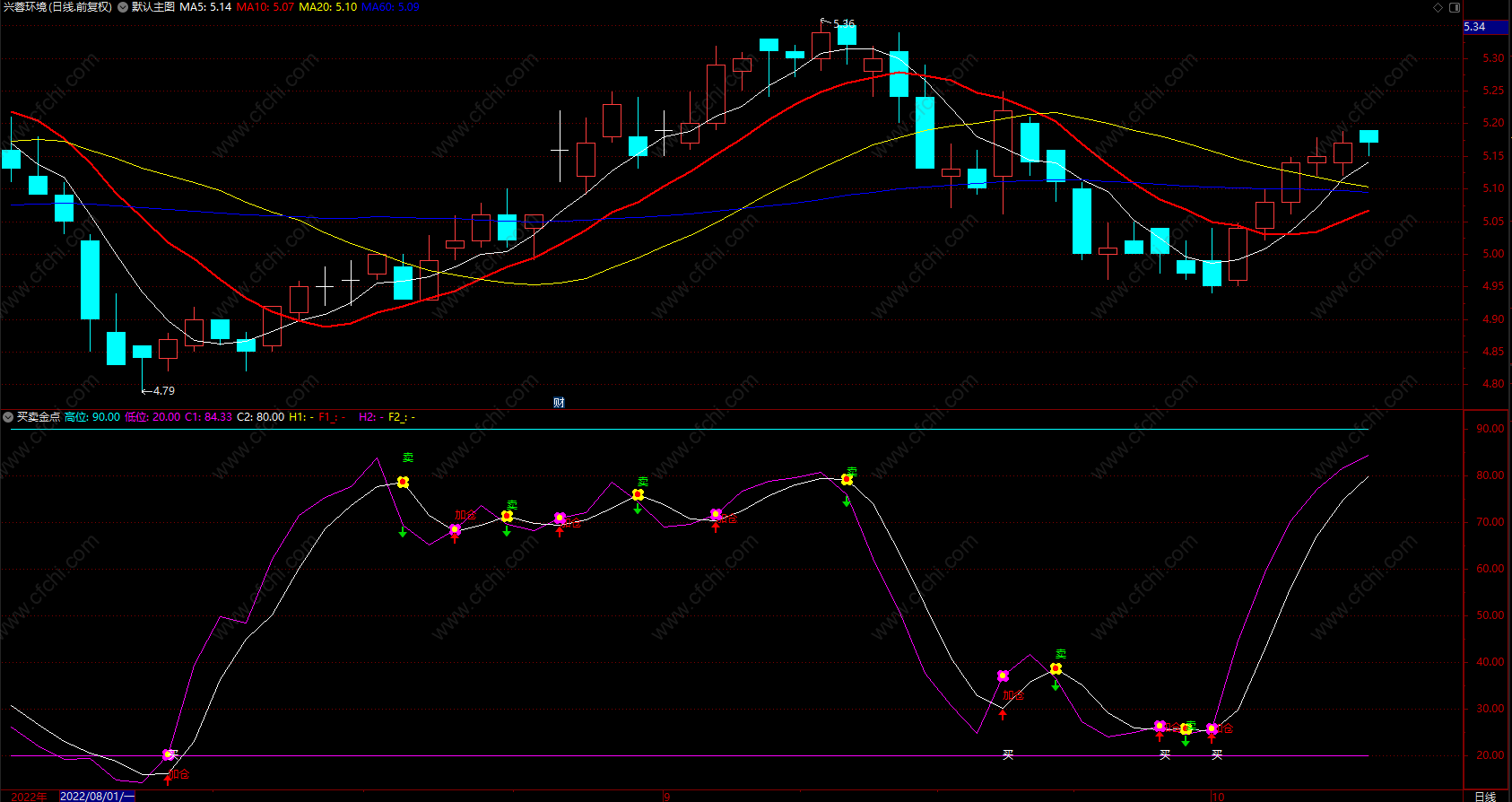Open the dropdown next to 默认主图
This screenshot has height=802, width=1512.
click(123, 7)
